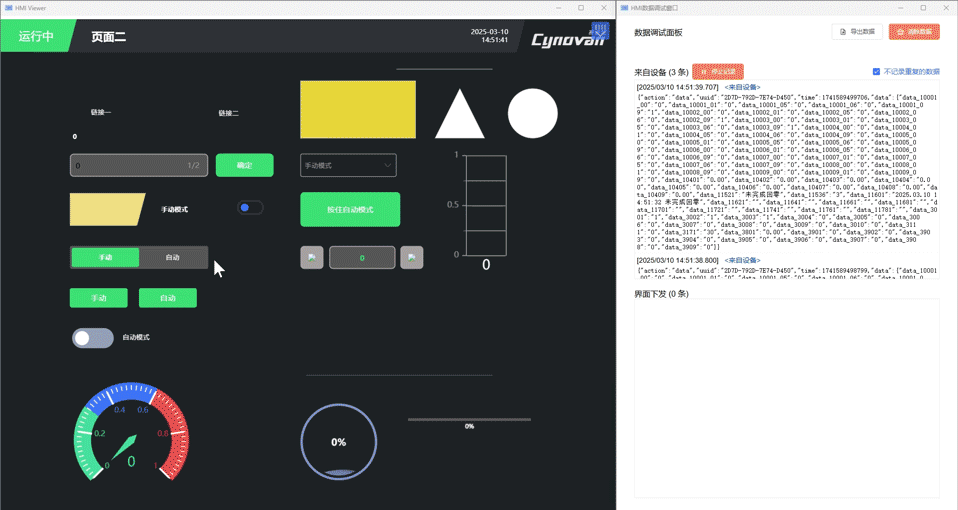The width and height of the screenshot is (958, 510).
Task: Select 自动 in the segmented mode selector
Action: click(x=172, y=258)
